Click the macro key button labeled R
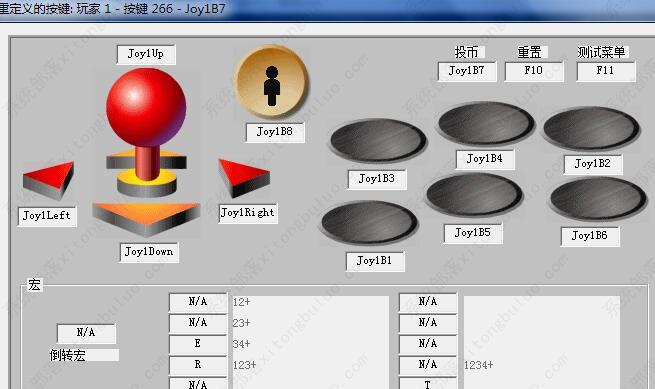655x389 pixels. (198, 365)
